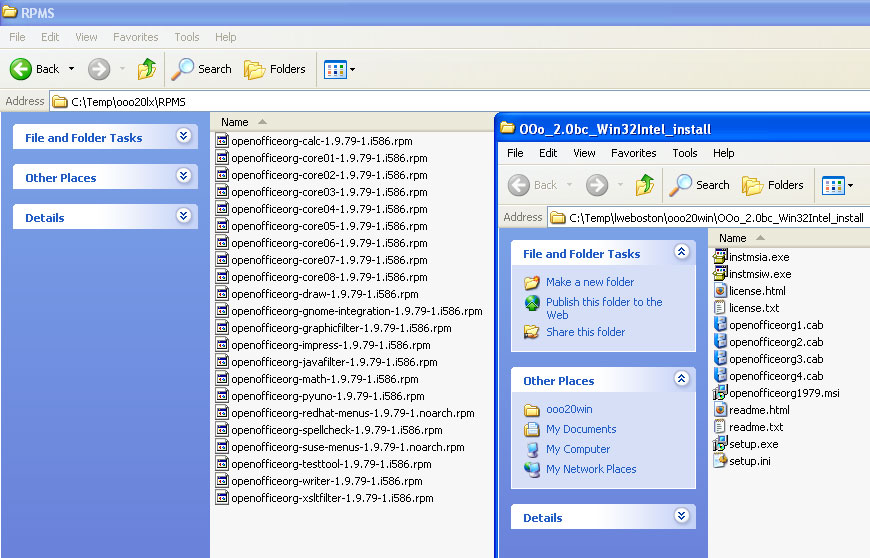Image resolution: width=870 pixels, height=558 pixels.
Task: Click the RPMS window address bar path
Action: [x=128, y=101]
